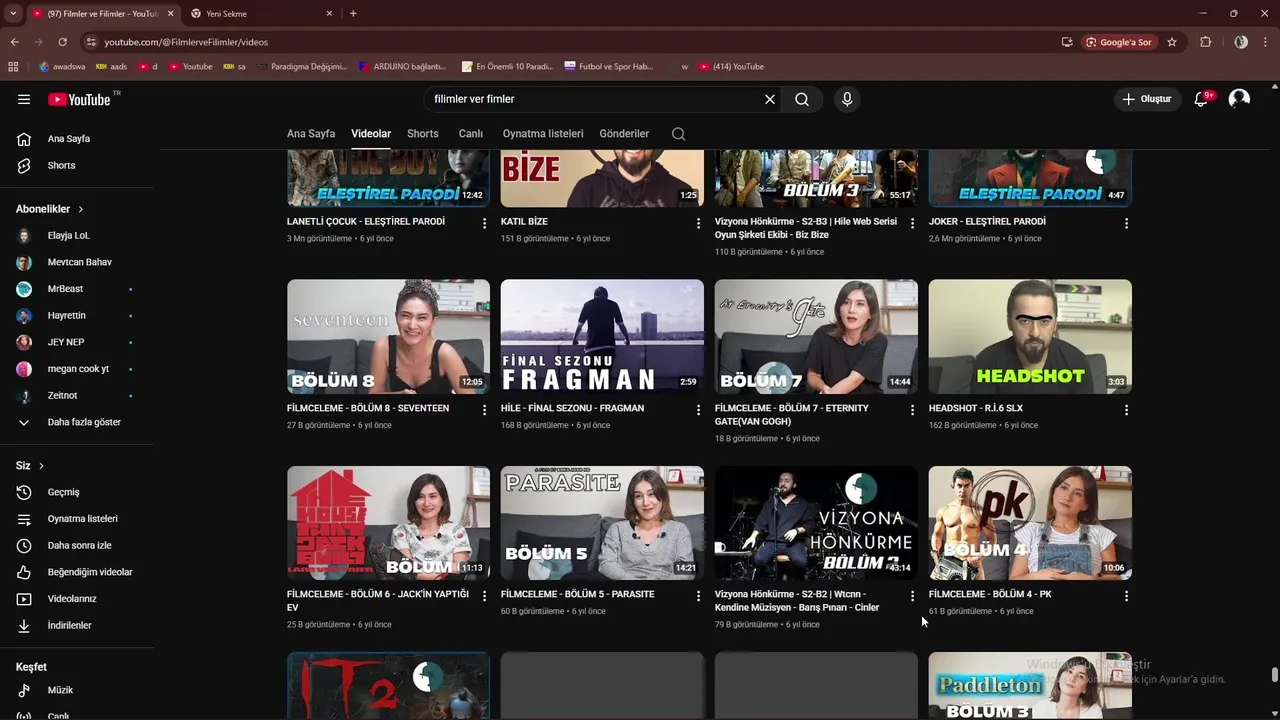Switch to Yeni Sekme browser tab

(262, 13)
